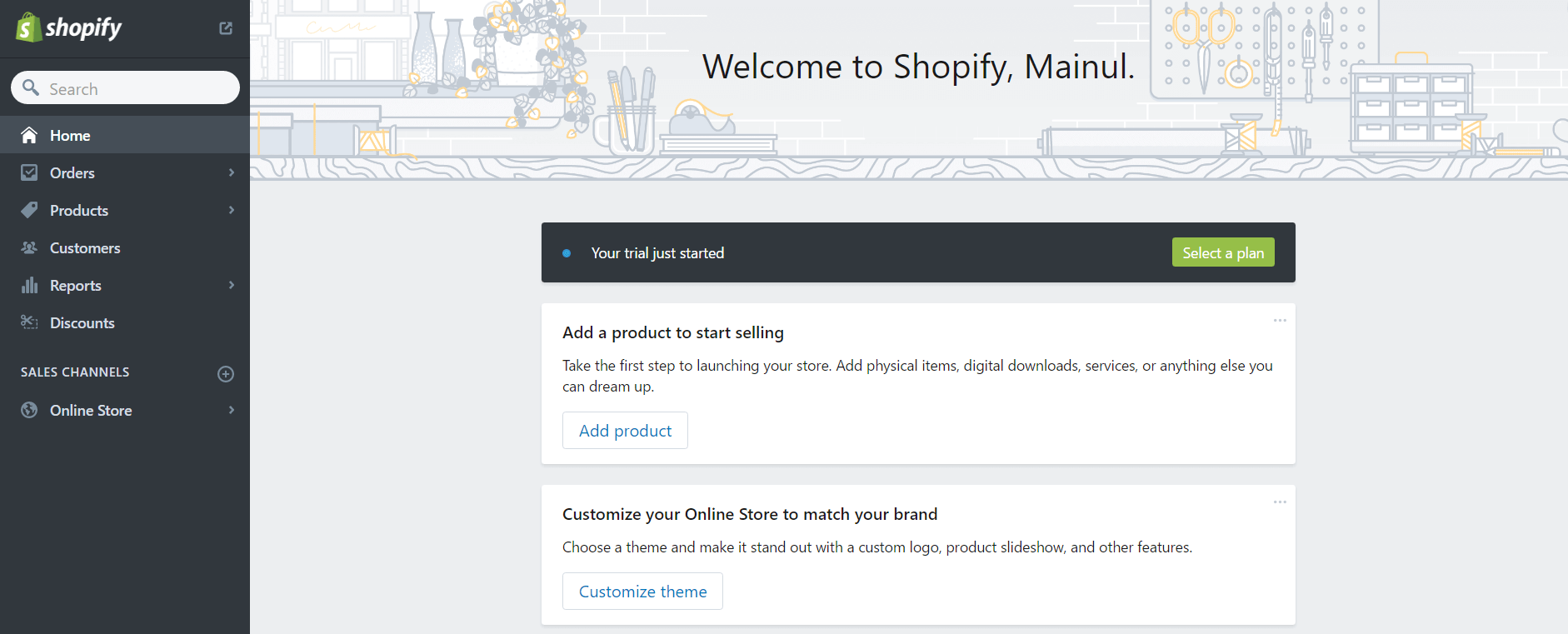1568x634 pixels.
Task: Click the Customize theme button
Action: click(642, 591)
